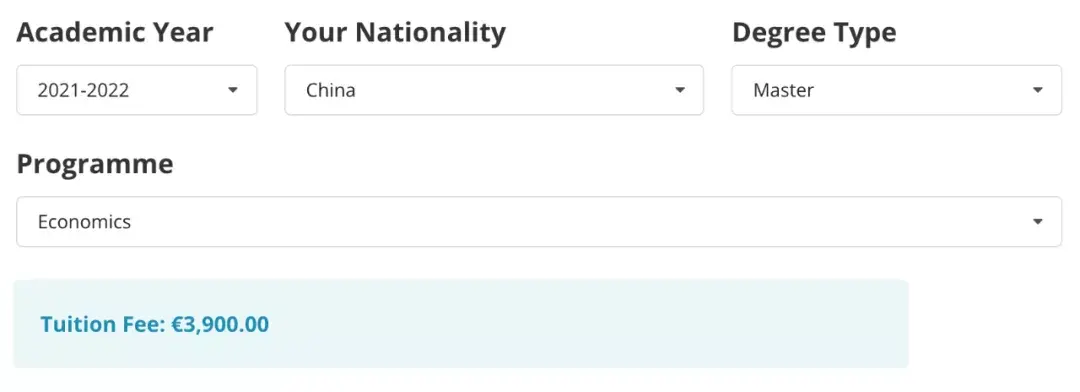Select the 2021-2022 value text
The width and height of the screenshot is (1080, 392).
pos(83,90)
